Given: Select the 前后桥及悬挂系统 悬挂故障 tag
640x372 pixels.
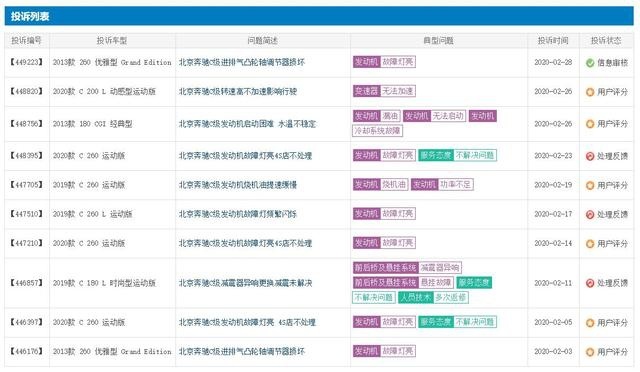Looking at the screenshot, I should tap(403, 283).
